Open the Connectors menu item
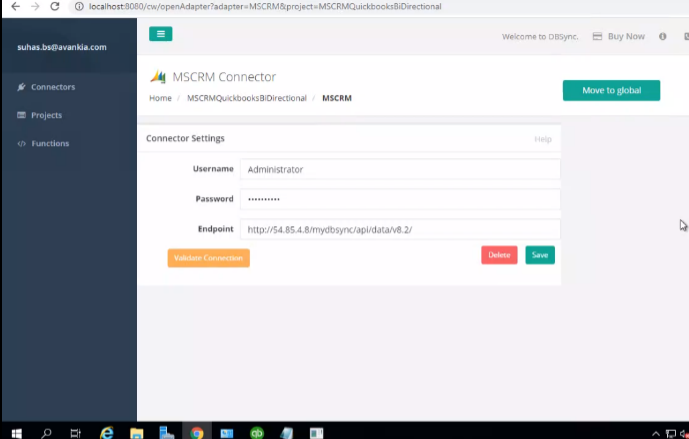The image size is (689, 439). coord(52,87)
